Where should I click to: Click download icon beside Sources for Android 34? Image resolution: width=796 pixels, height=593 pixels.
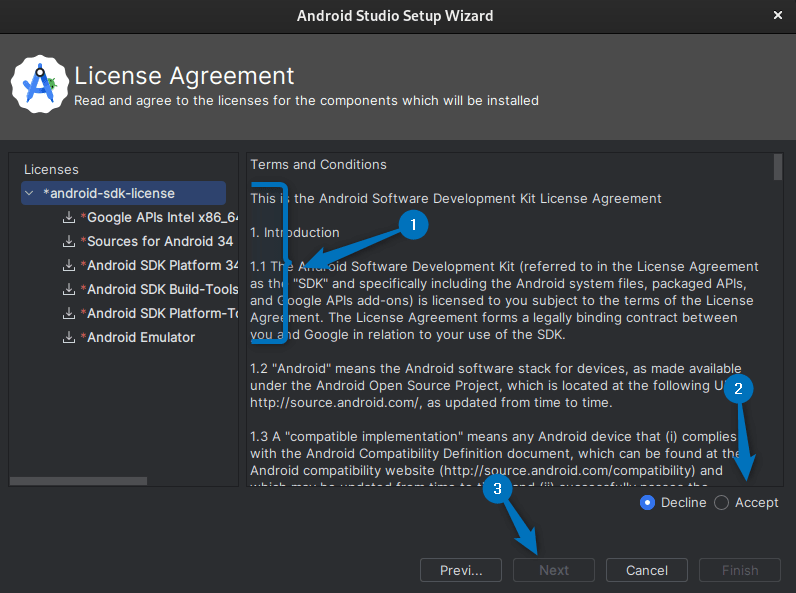click(x=69, y=241)
